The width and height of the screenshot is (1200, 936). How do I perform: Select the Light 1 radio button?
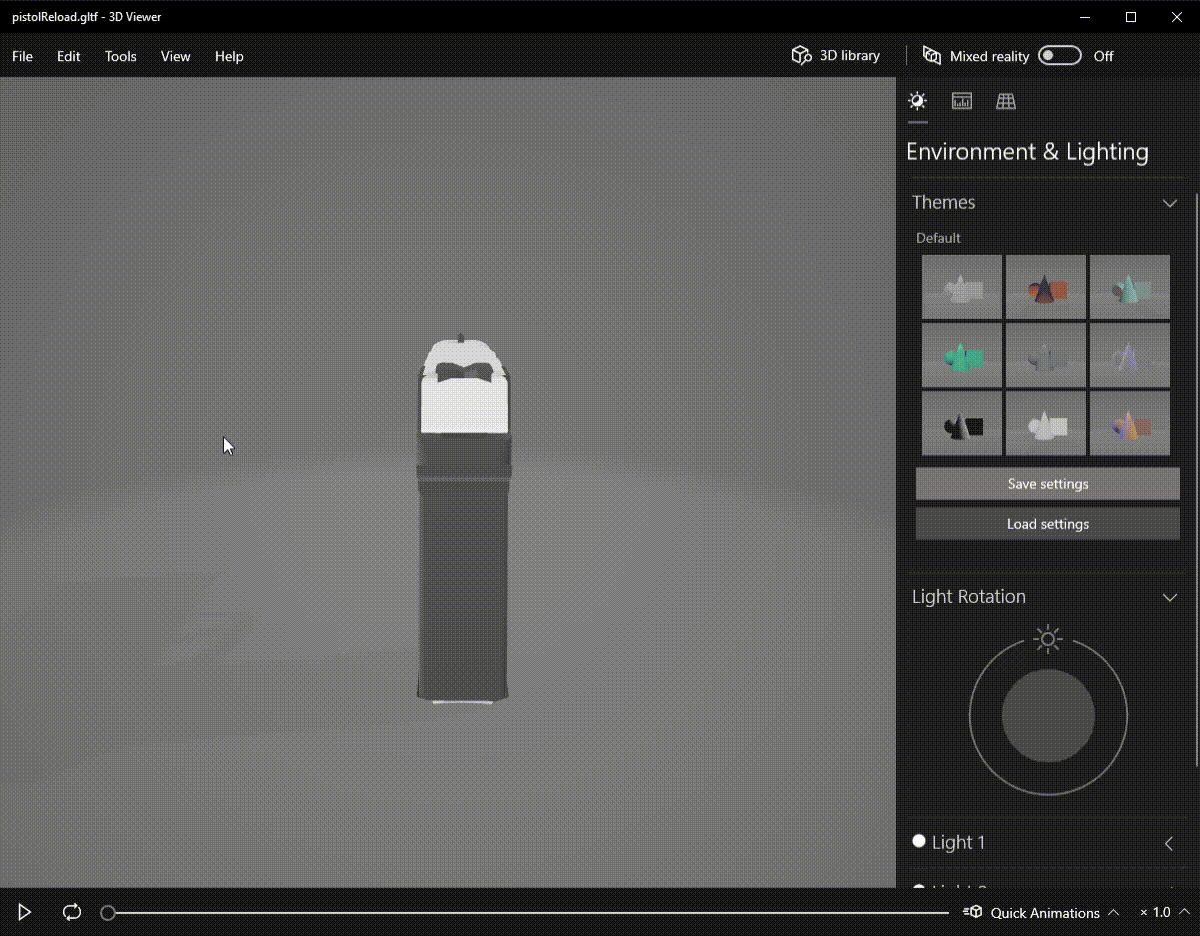tap(918, 841)
